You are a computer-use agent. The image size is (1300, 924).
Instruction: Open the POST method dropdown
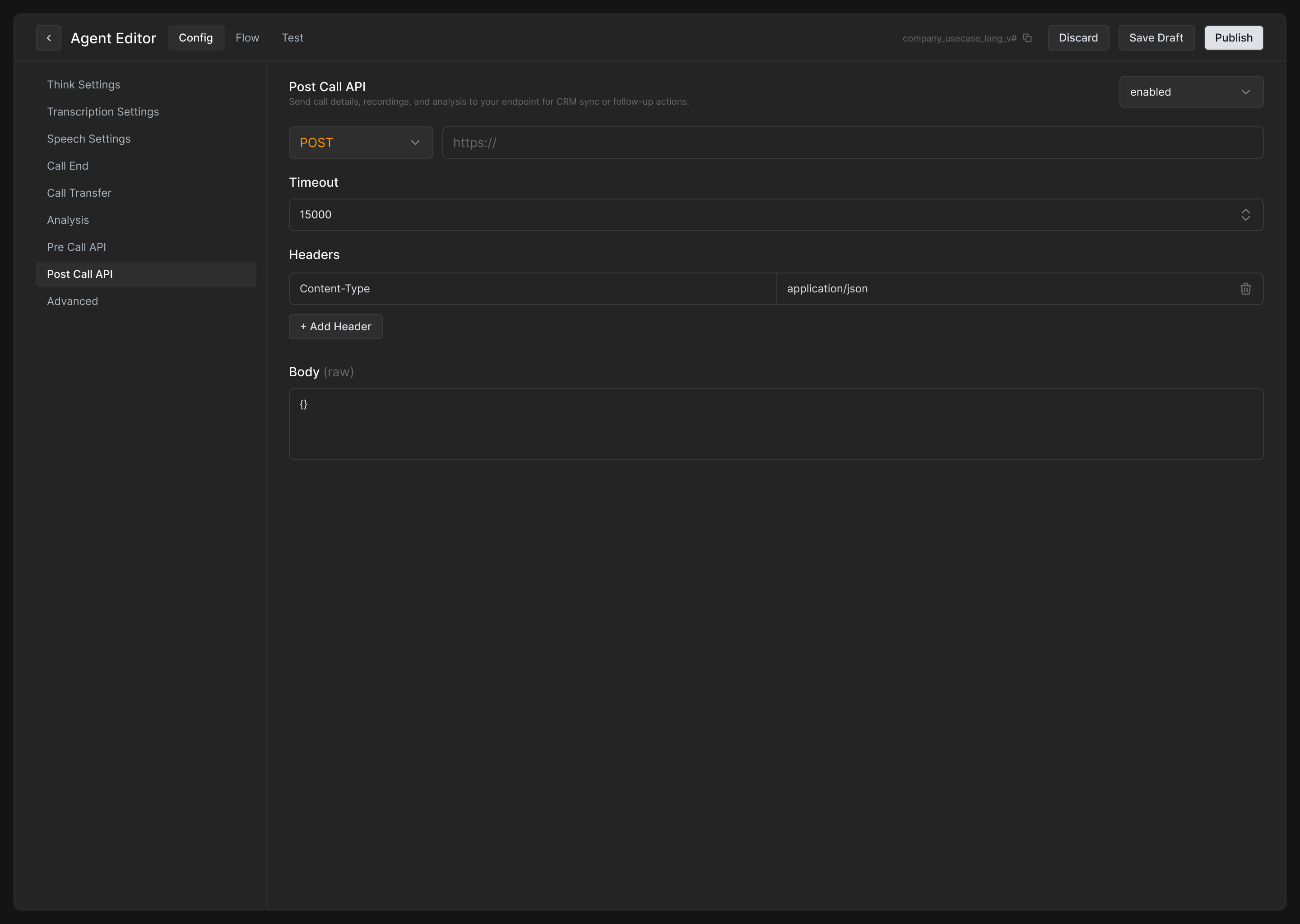click(360, 143)
